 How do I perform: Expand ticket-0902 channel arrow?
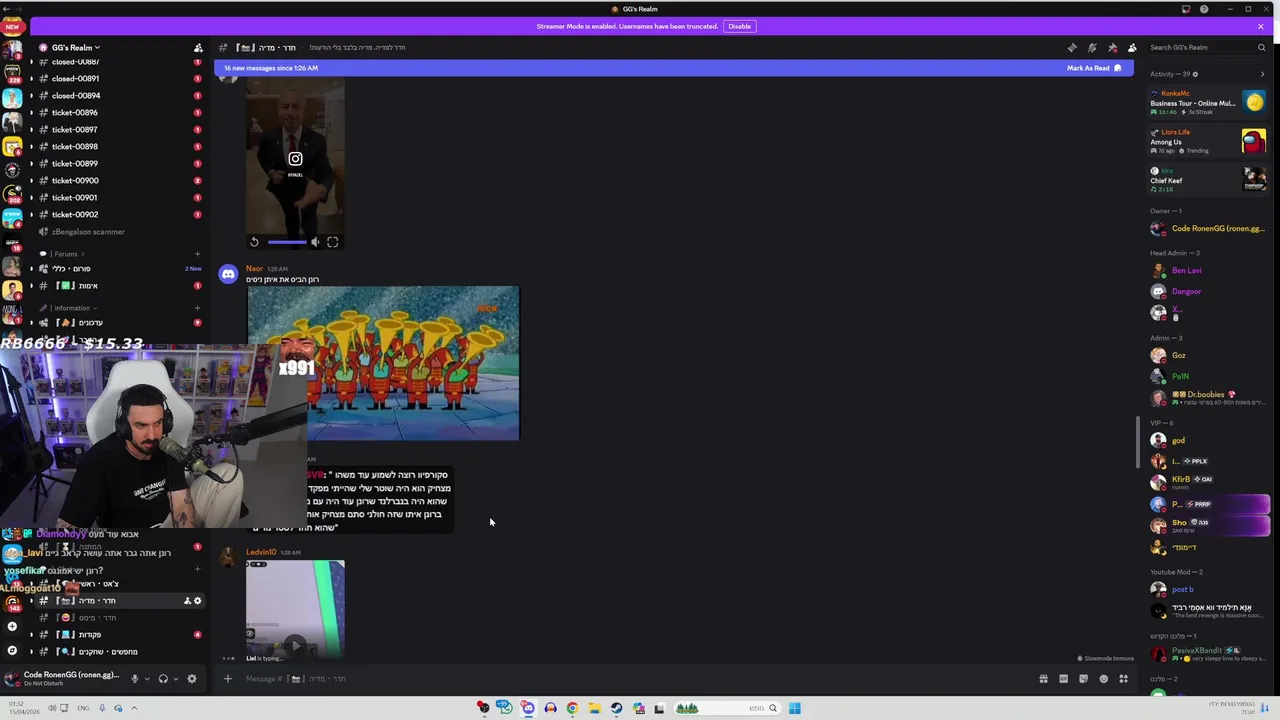pyautogui.click(x=31, y=214)
